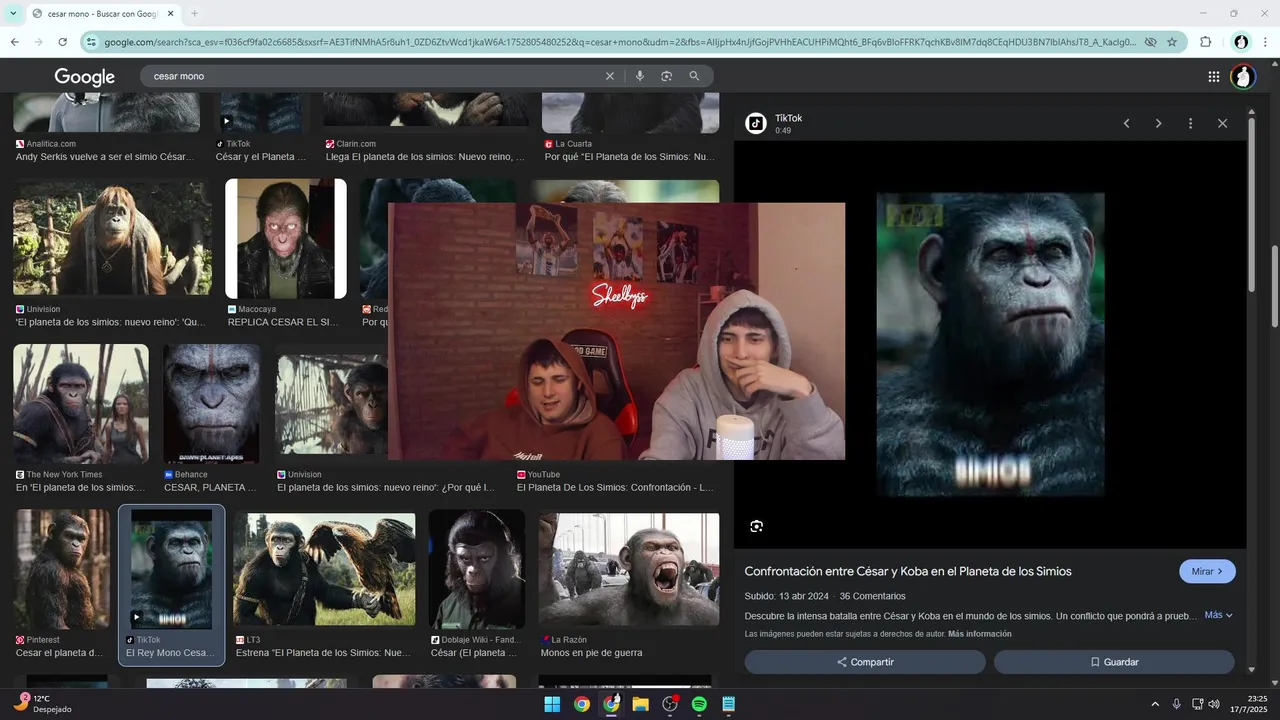Click the '36 Comentarios' text

point(872,596)
